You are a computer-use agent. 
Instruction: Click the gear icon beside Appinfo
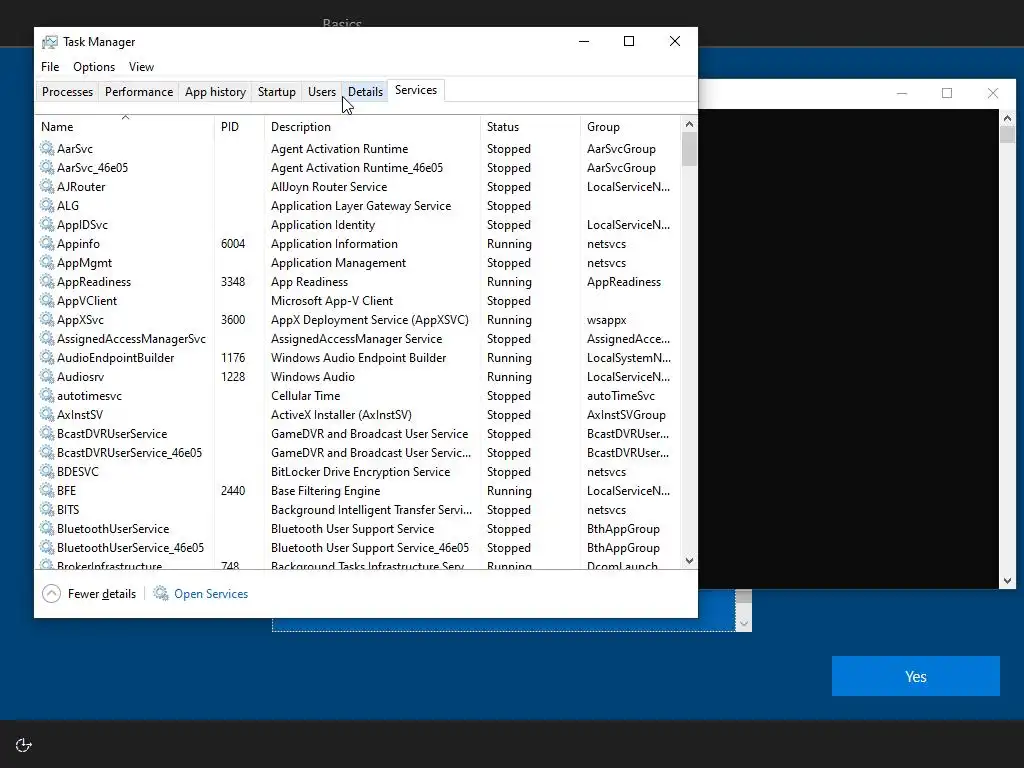pyautogui.click(x=47, y=243)
